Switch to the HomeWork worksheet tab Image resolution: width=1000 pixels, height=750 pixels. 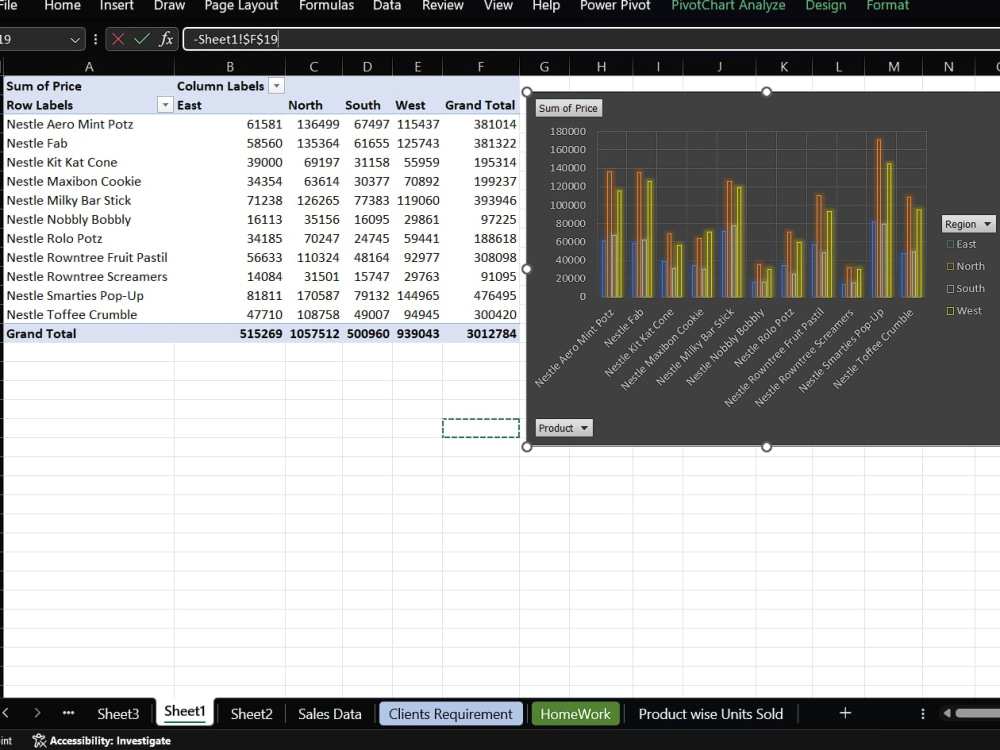coord(575,714)
